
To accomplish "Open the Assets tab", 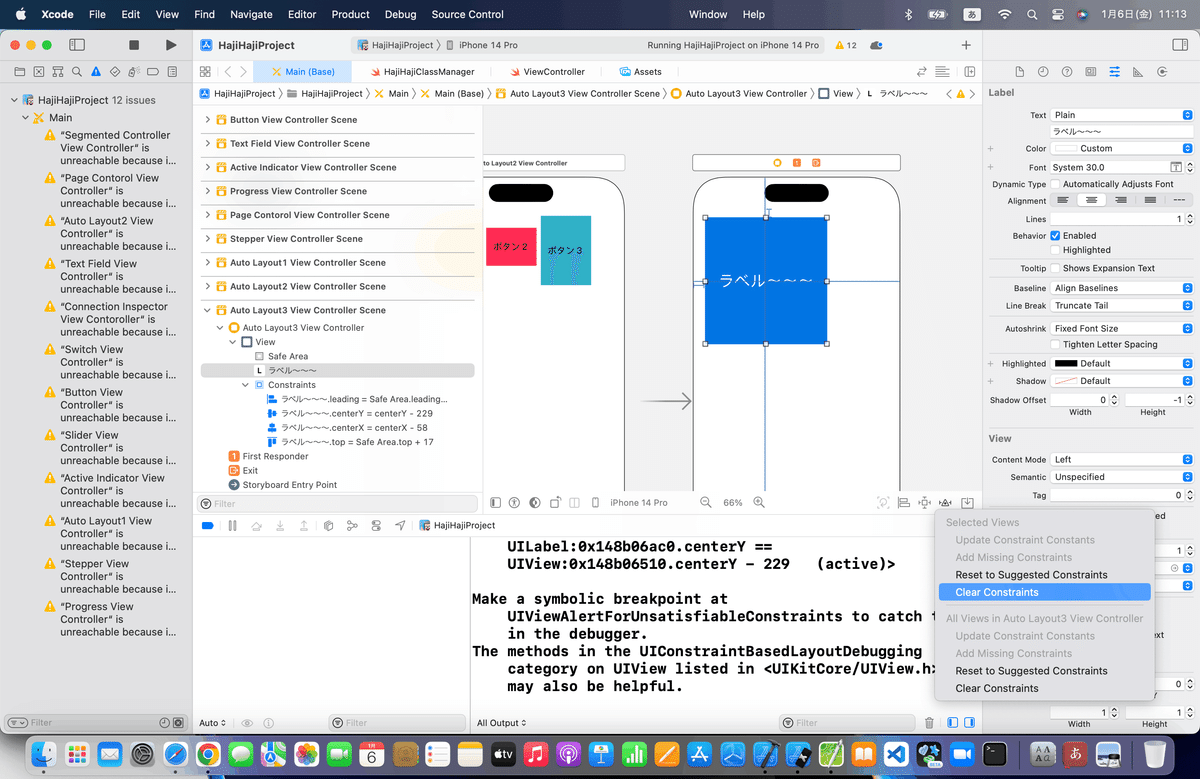I will [641, 72].
